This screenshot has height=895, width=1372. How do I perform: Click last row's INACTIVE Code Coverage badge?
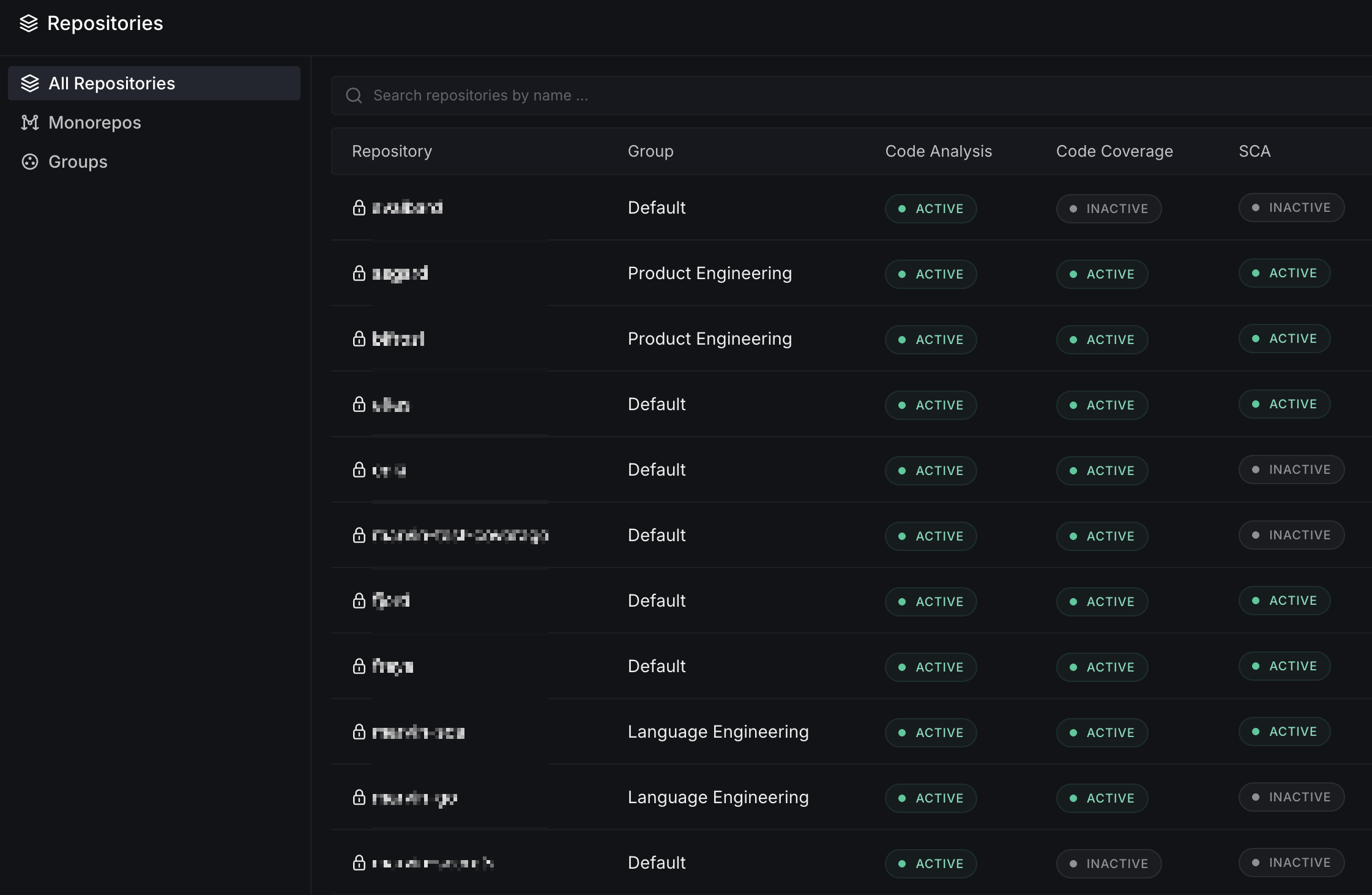(x=1109, y=864)
